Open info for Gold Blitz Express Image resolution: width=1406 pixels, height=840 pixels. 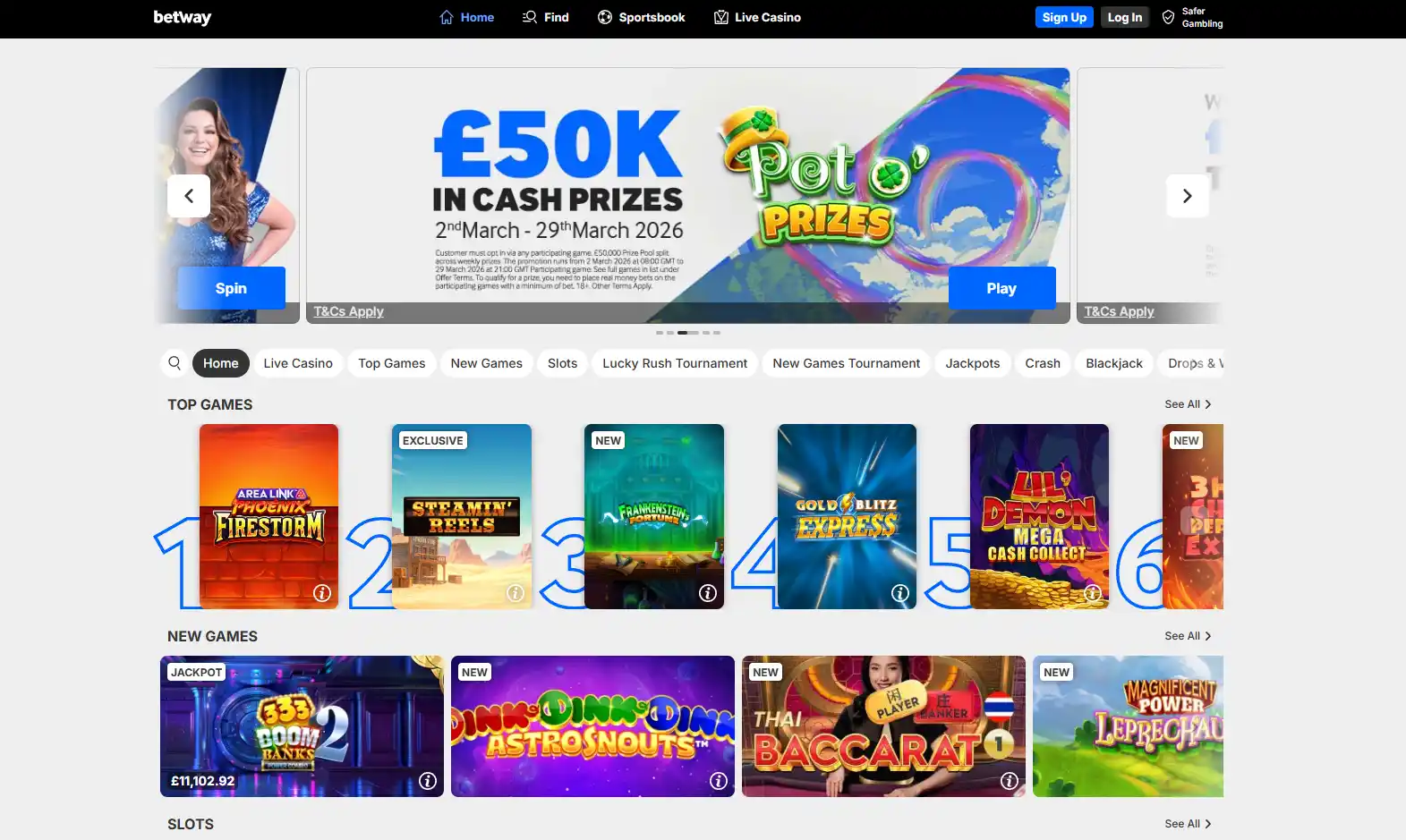(900, 593)
